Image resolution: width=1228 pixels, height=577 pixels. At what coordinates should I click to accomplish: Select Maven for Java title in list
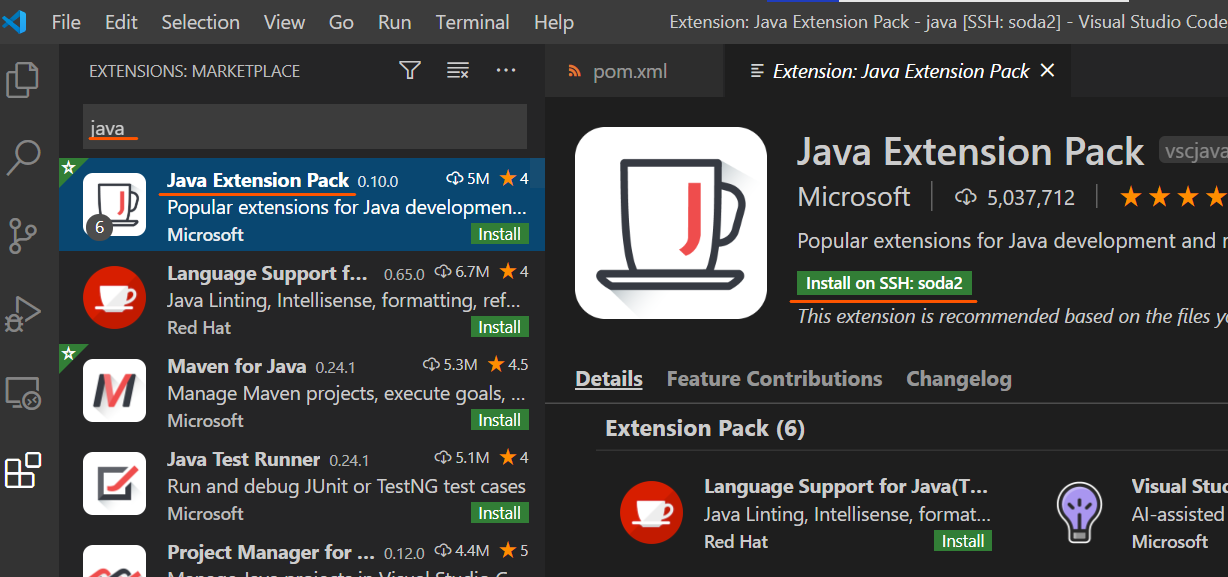point(237,366)
